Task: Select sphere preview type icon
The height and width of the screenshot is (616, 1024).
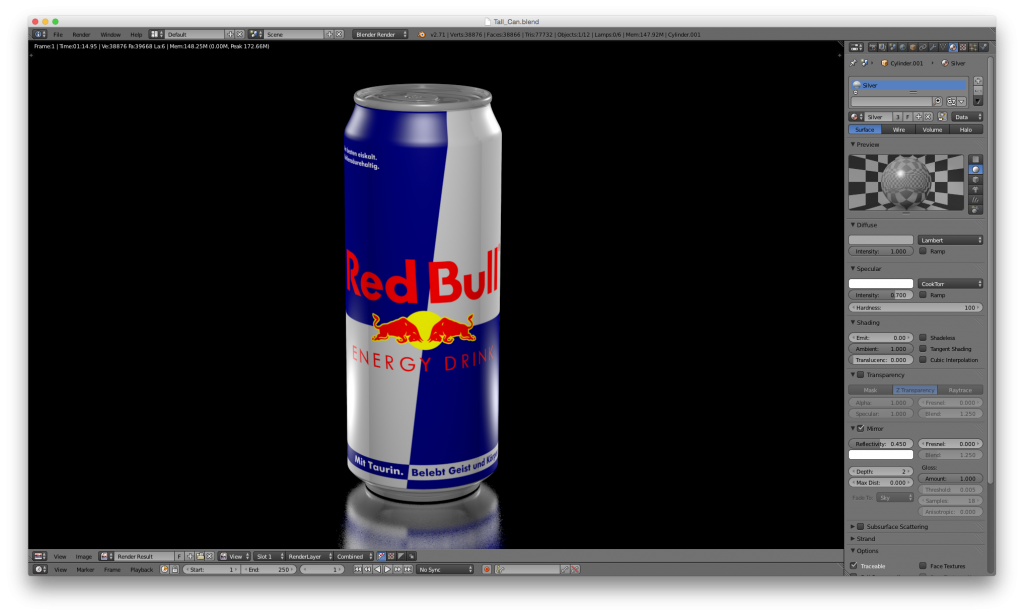Action: 976,169
